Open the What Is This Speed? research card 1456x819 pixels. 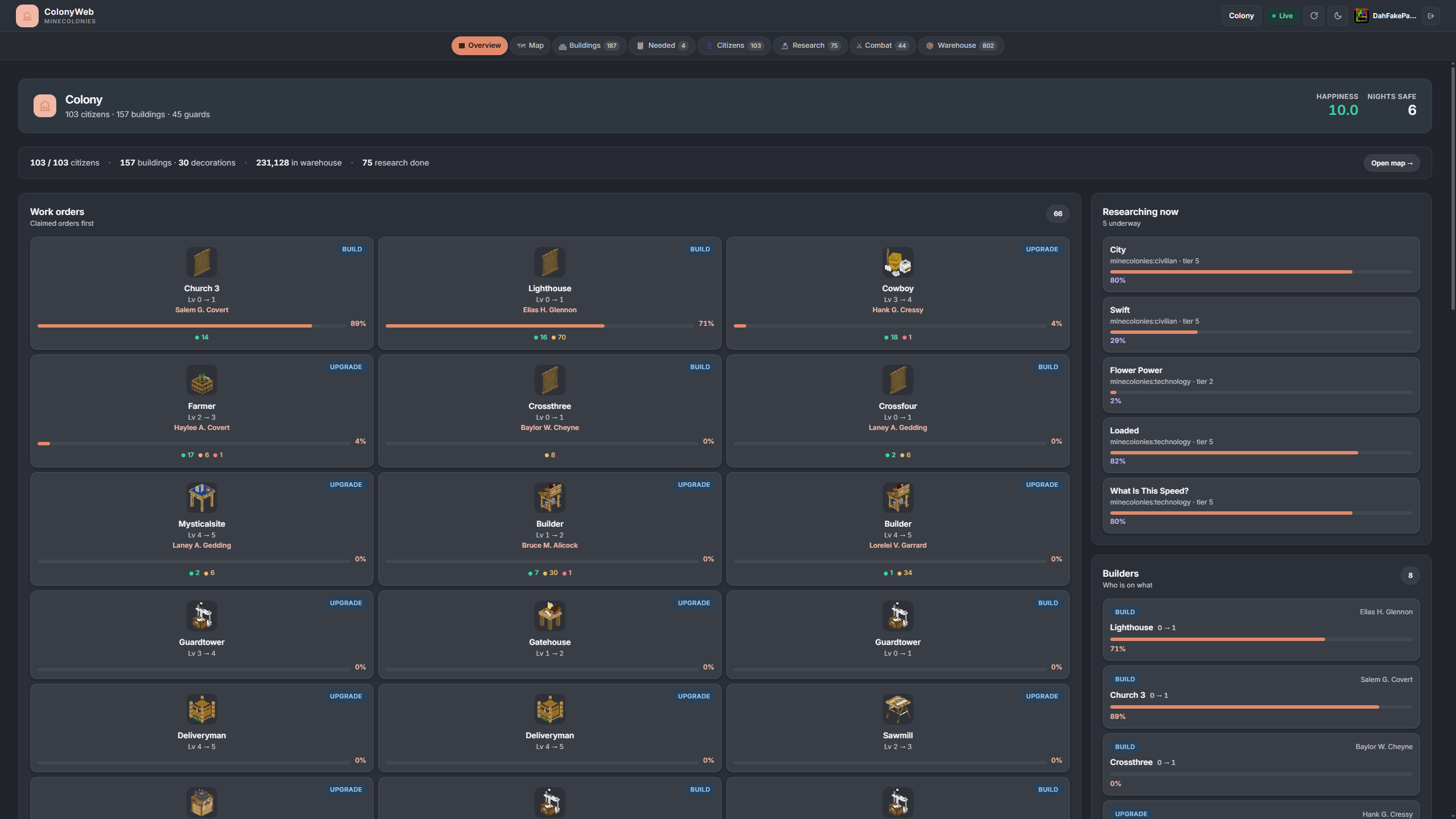[1261, 506]
